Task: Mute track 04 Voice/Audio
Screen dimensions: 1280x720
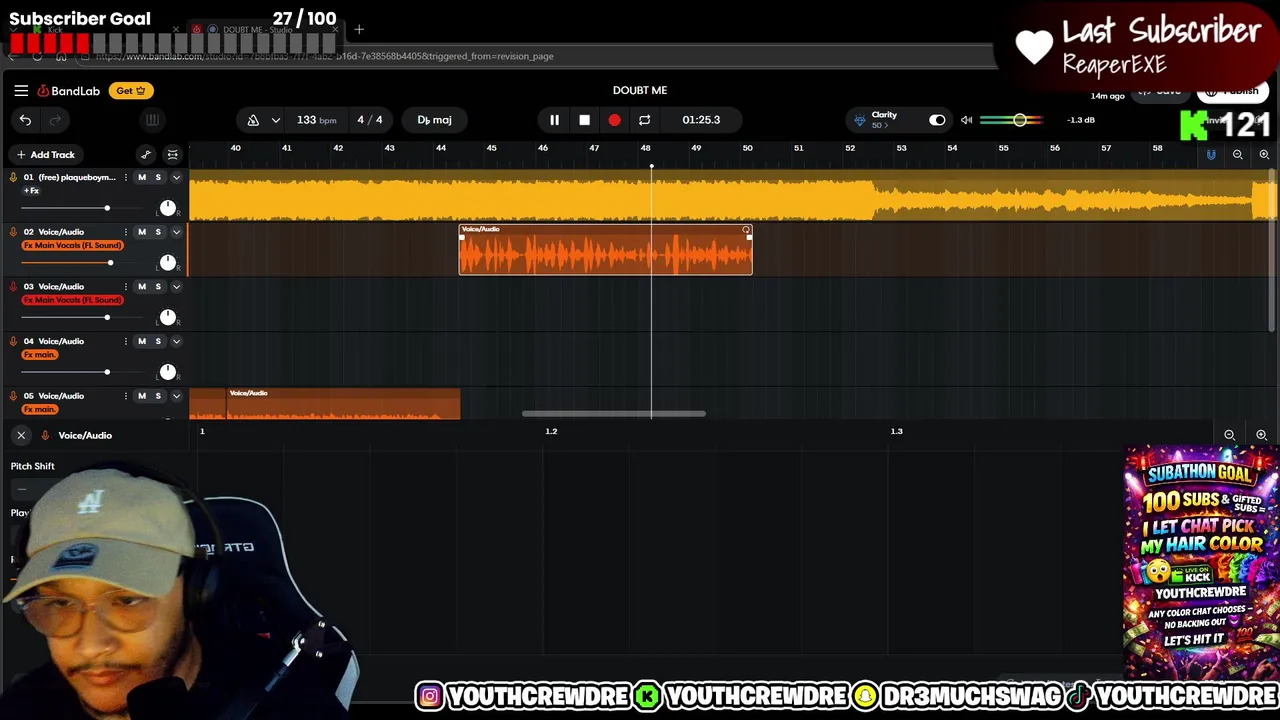Action: (141, 341)
